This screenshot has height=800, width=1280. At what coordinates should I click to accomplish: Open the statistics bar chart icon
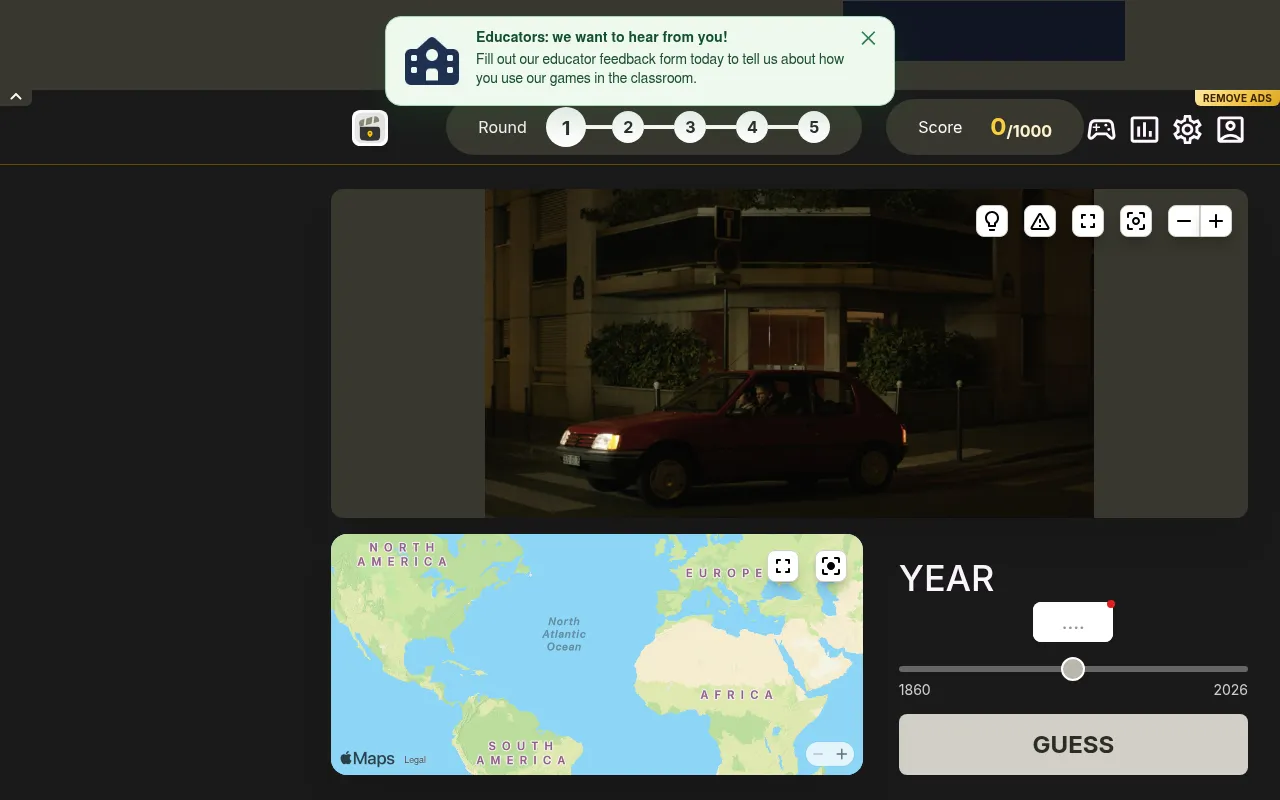pos(1144,129)
